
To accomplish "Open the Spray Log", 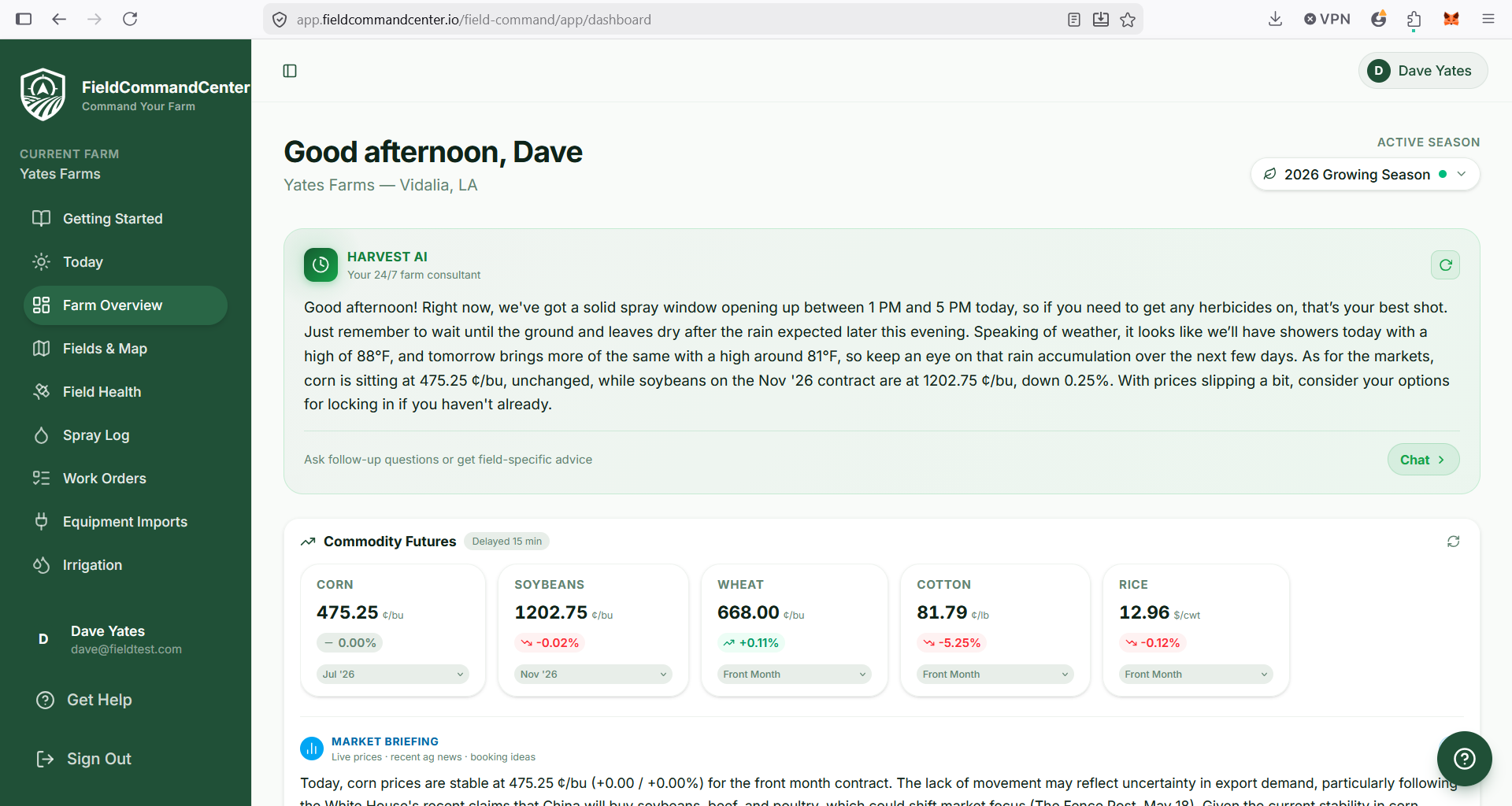I will tap(125, 435).
